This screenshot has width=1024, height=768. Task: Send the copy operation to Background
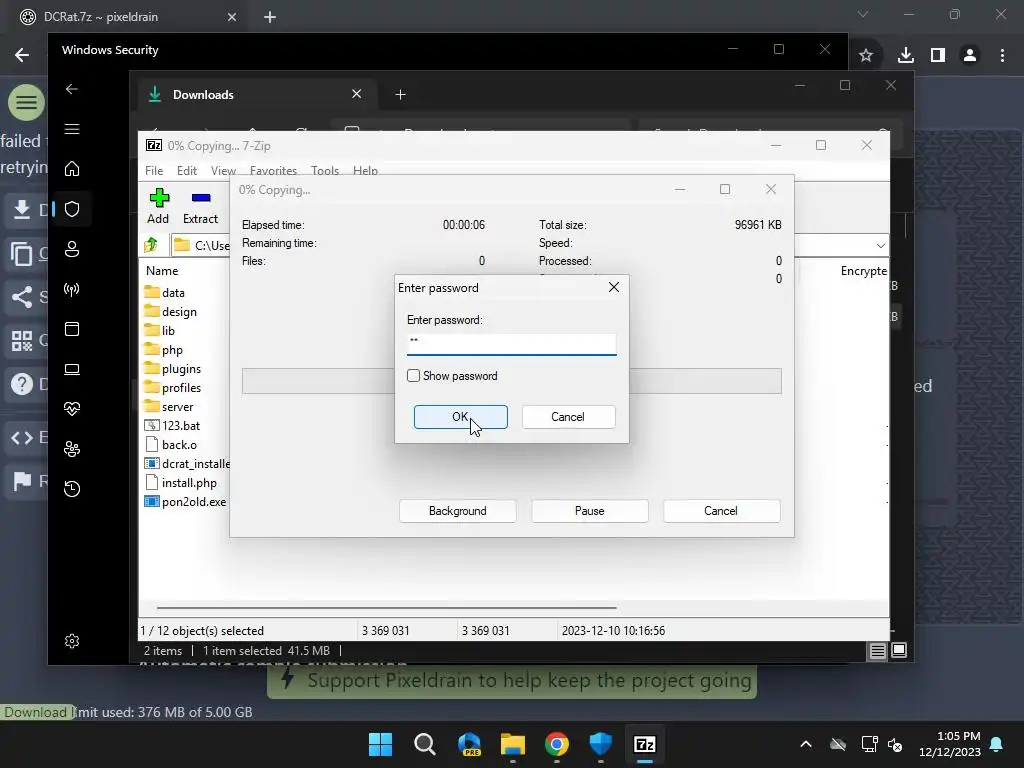click(458, 511)
